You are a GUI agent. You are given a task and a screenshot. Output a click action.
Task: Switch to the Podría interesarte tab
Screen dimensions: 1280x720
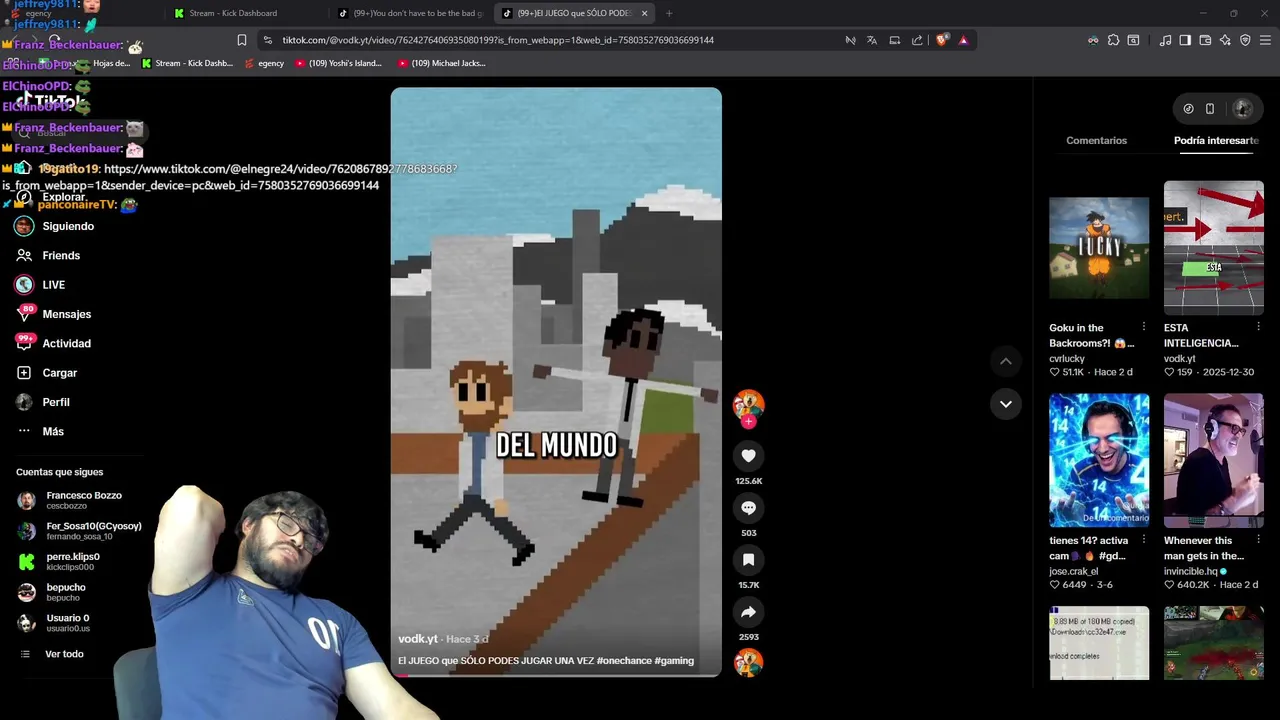coord(1216,140)
